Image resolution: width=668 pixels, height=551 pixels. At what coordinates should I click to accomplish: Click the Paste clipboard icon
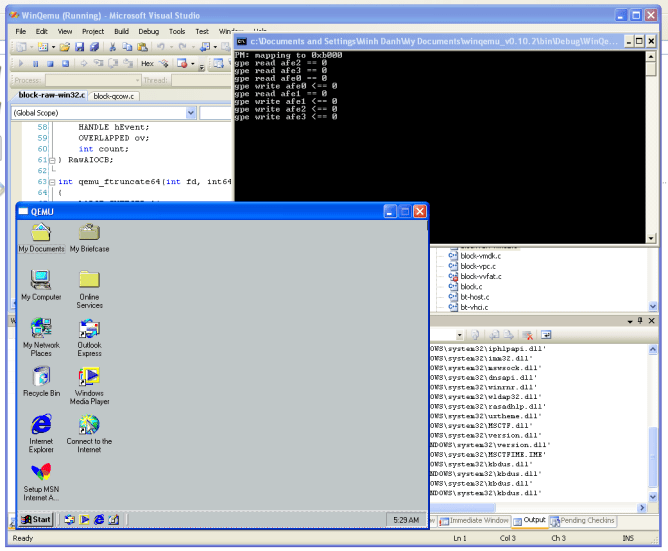pyautogui.click(x=142, y=47)
